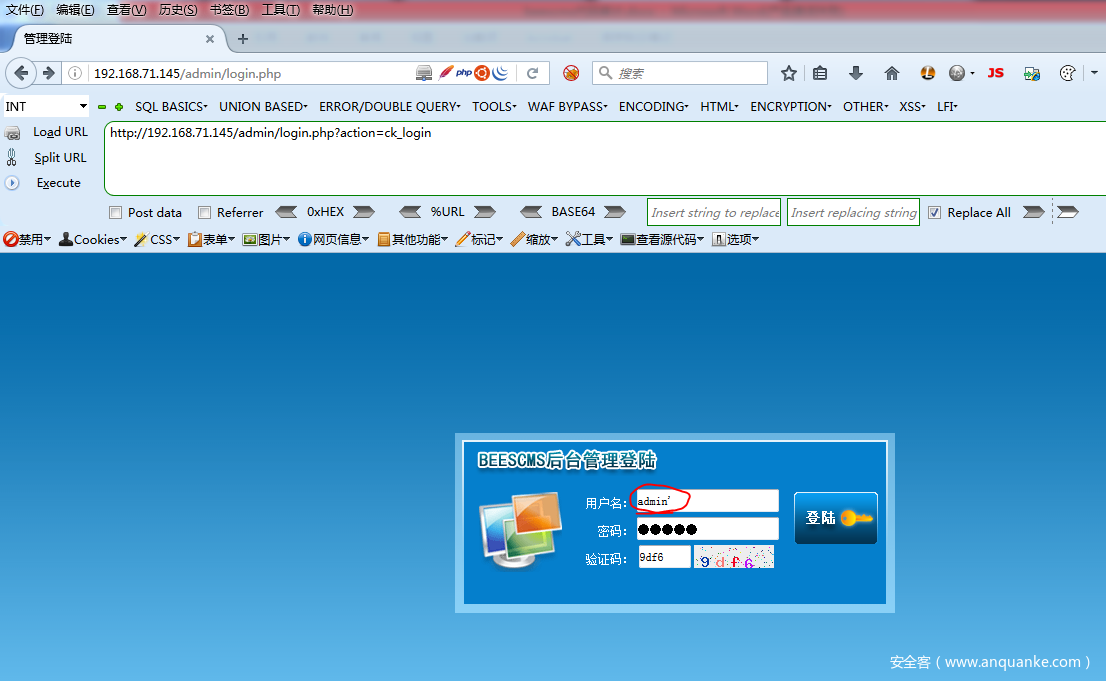The image size is (1106, 681).
Task: Expand the ENCRYPTION menu
Action: [x=791, y=107]
